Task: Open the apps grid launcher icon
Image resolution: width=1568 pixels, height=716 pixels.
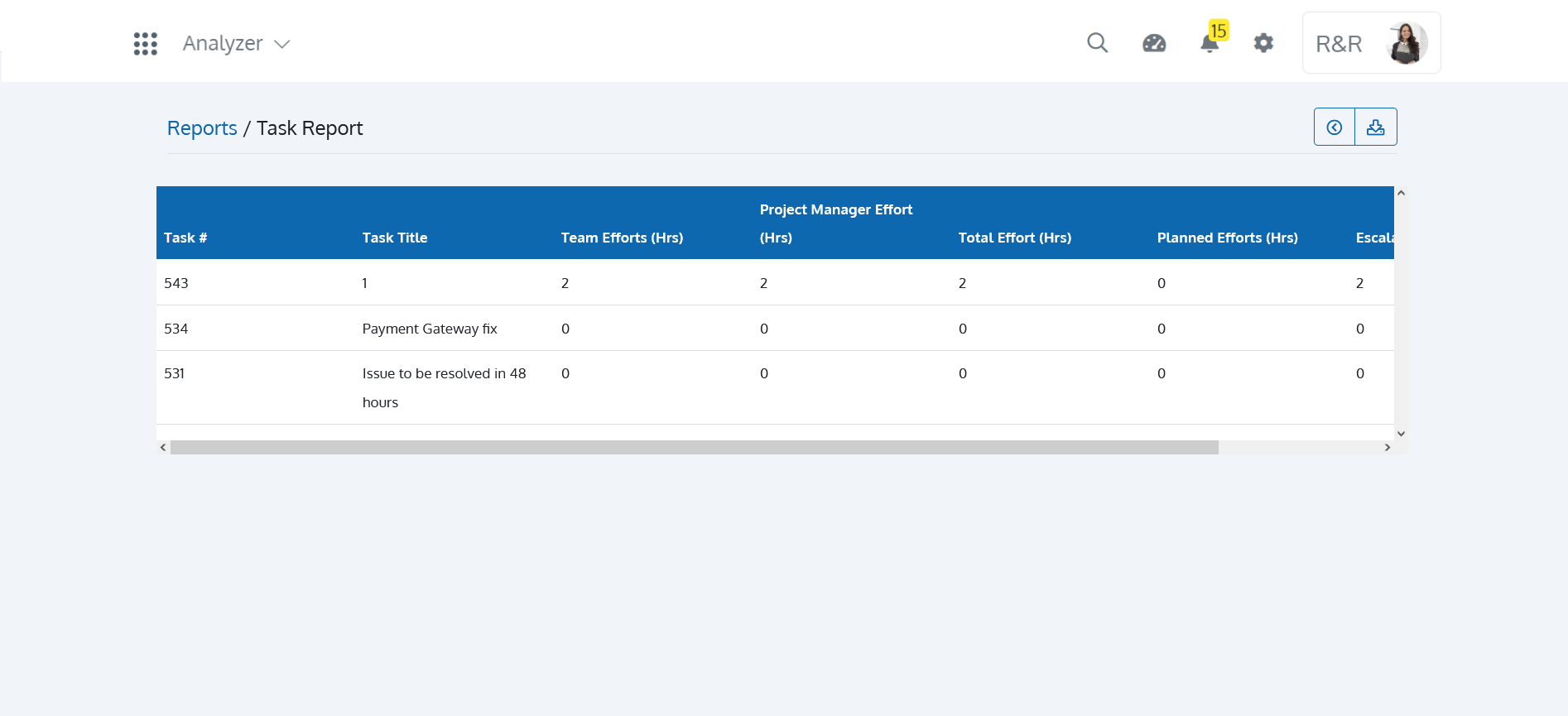Action: 146,44
